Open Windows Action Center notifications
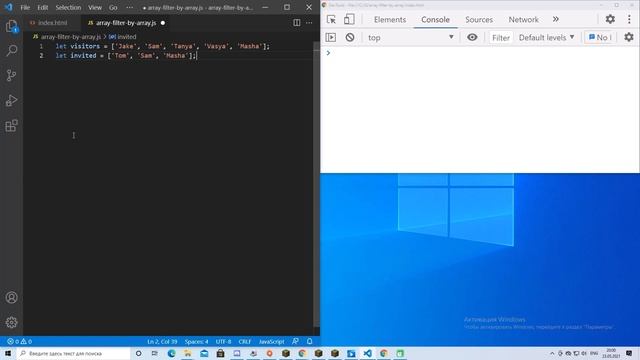 click(629, 353)
